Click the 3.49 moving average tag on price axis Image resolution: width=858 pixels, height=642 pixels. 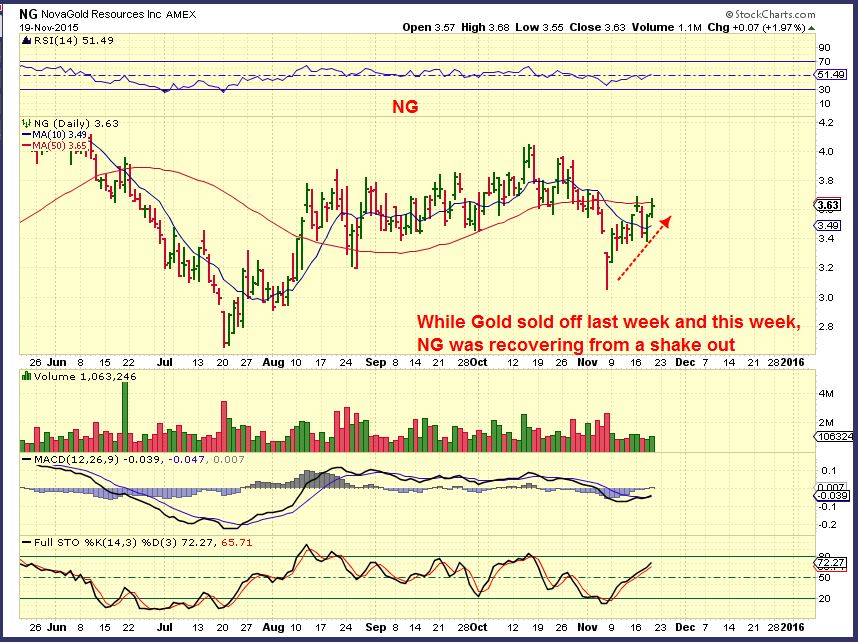[827, 225]
